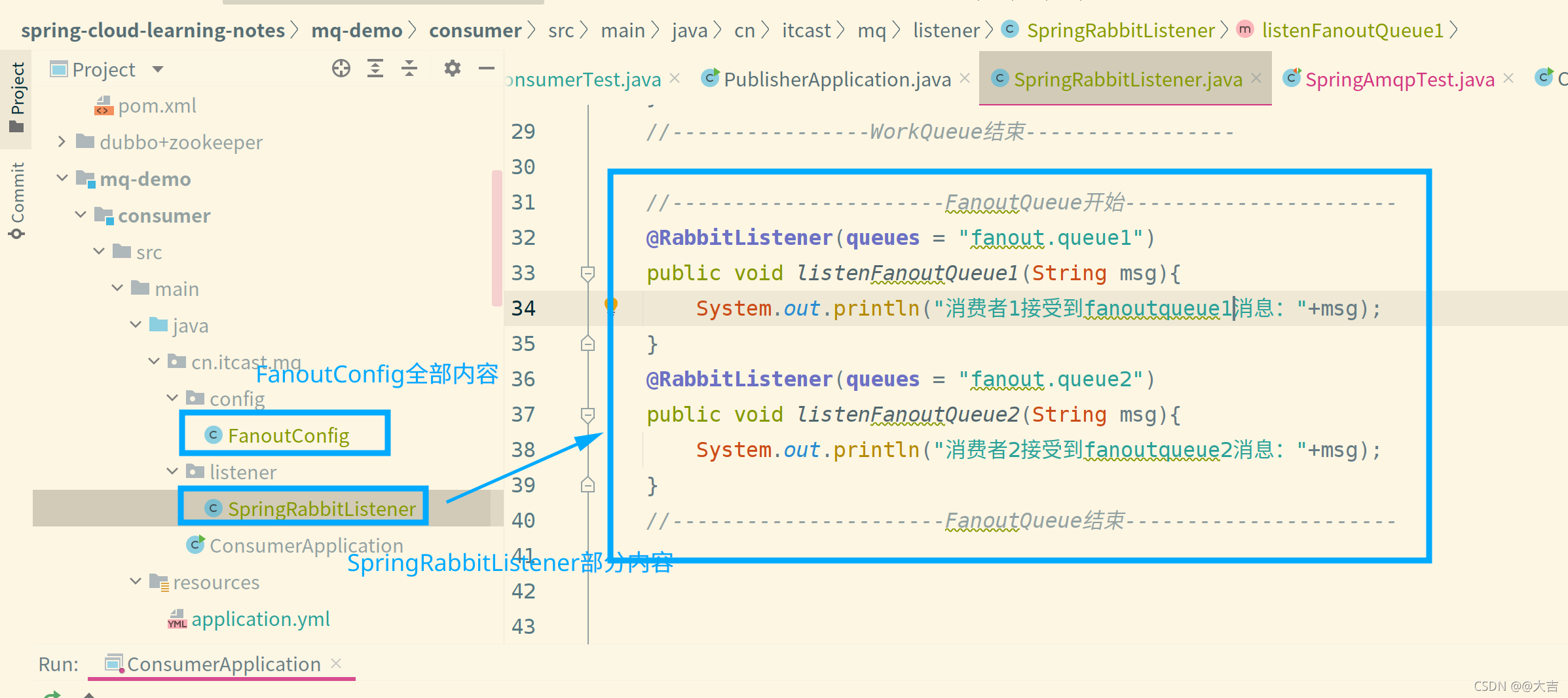Open the Project view dropdown arrow
The image size is (1568, 698).
pos(158,69)
